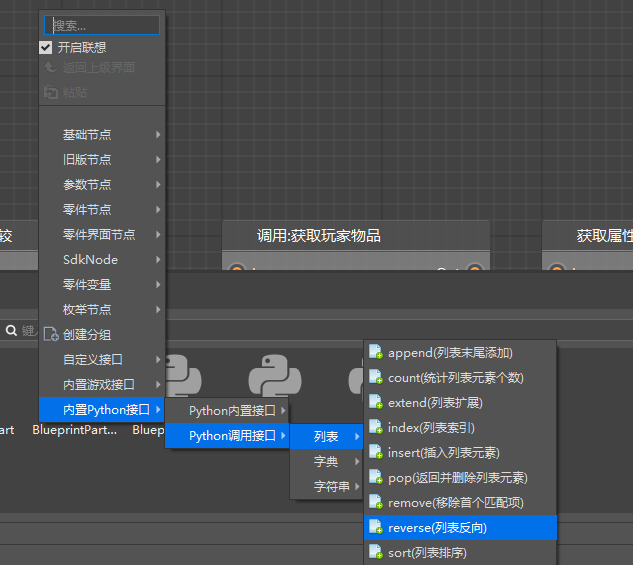The width and height of the screenshot is (633, 565).
Task: Select the 内置Python接口 menu entry
Action: point(102,410)
